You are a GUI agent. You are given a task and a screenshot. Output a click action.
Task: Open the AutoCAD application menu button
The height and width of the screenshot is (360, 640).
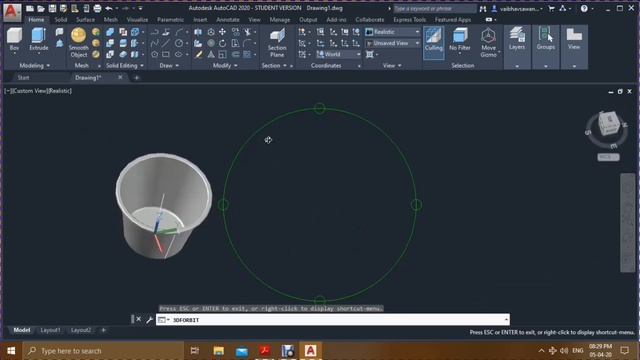coord(11,12)
